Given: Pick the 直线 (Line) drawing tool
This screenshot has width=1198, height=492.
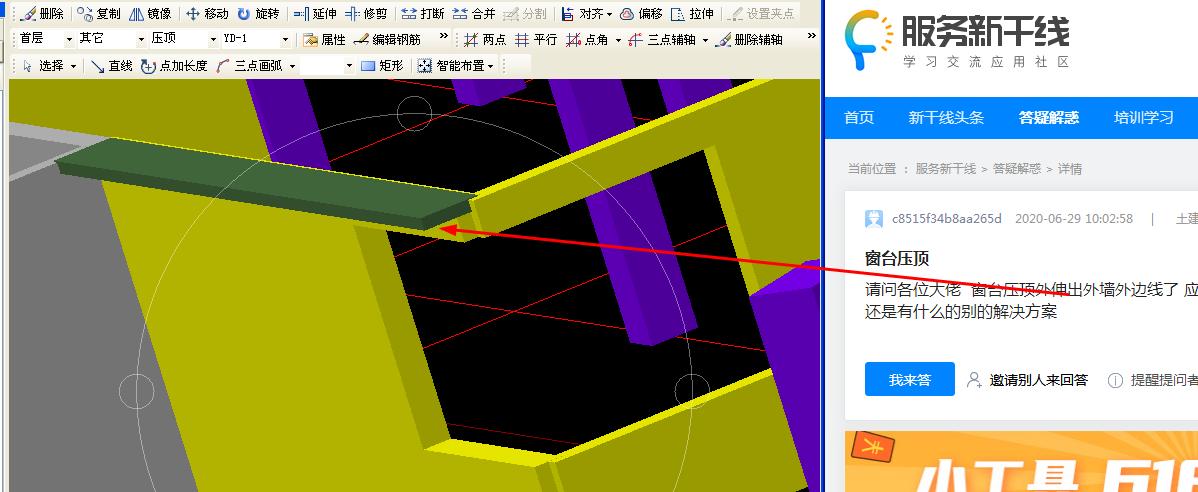Looking at the screenshot, I should (x=112, y=66).
